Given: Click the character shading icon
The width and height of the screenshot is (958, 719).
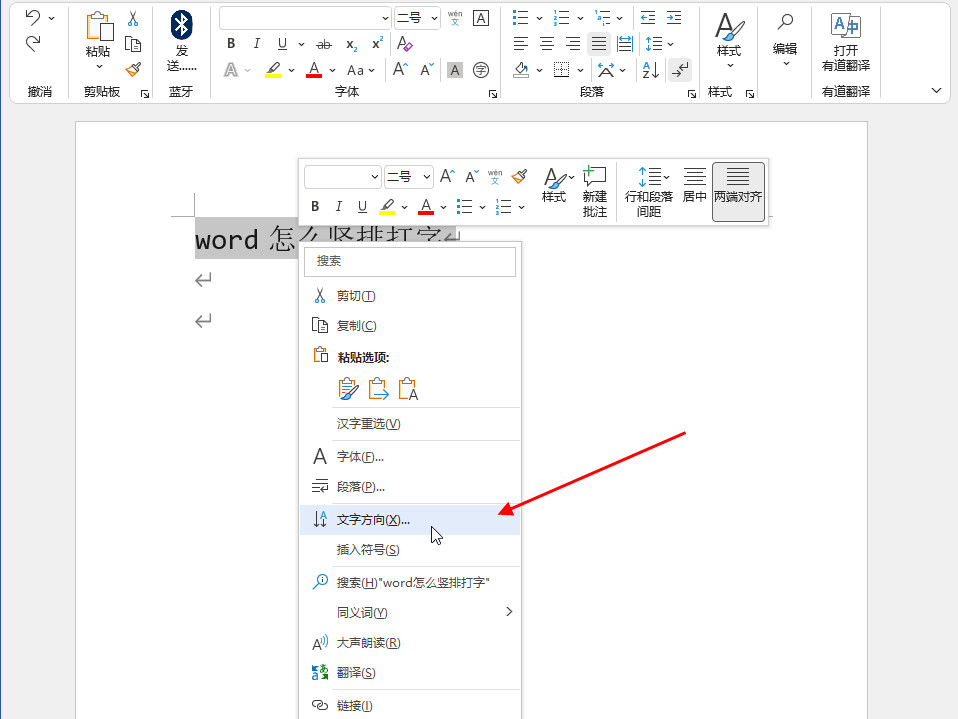Looking at the screenshot, I should [455, 70].
